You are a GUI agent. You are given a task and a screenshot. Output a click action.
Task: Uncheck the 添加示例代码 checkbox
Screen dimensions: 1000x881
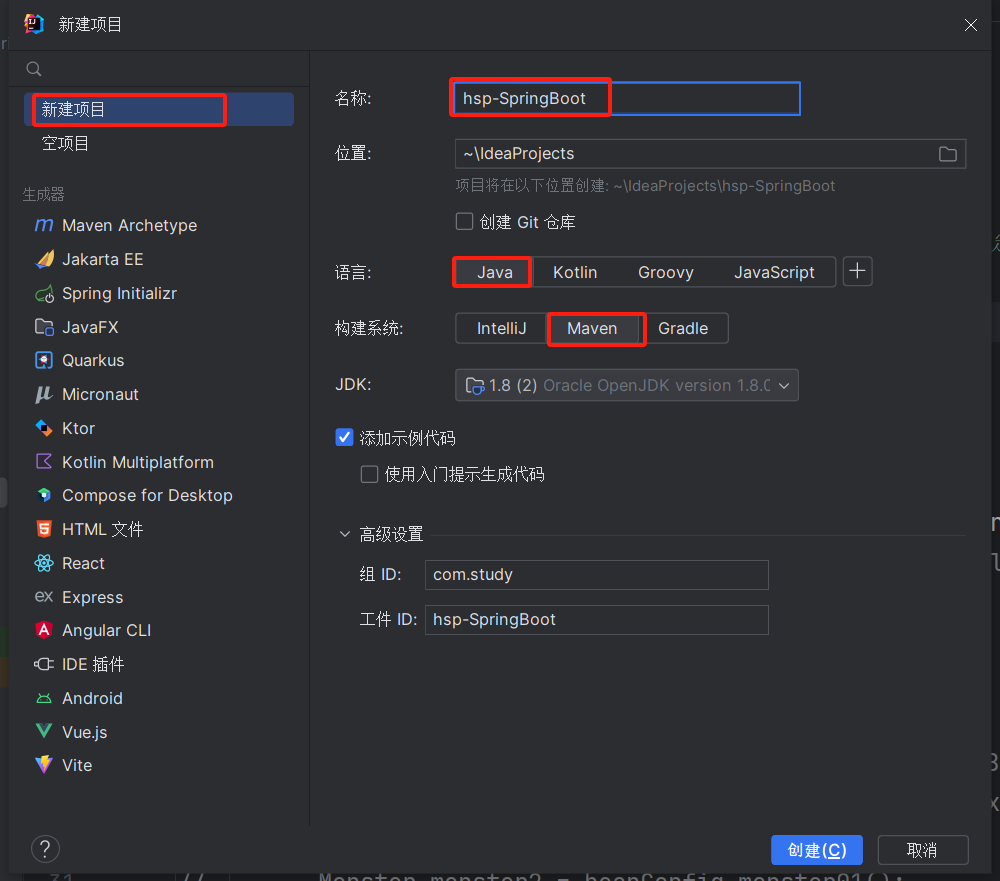coord(344,438)
